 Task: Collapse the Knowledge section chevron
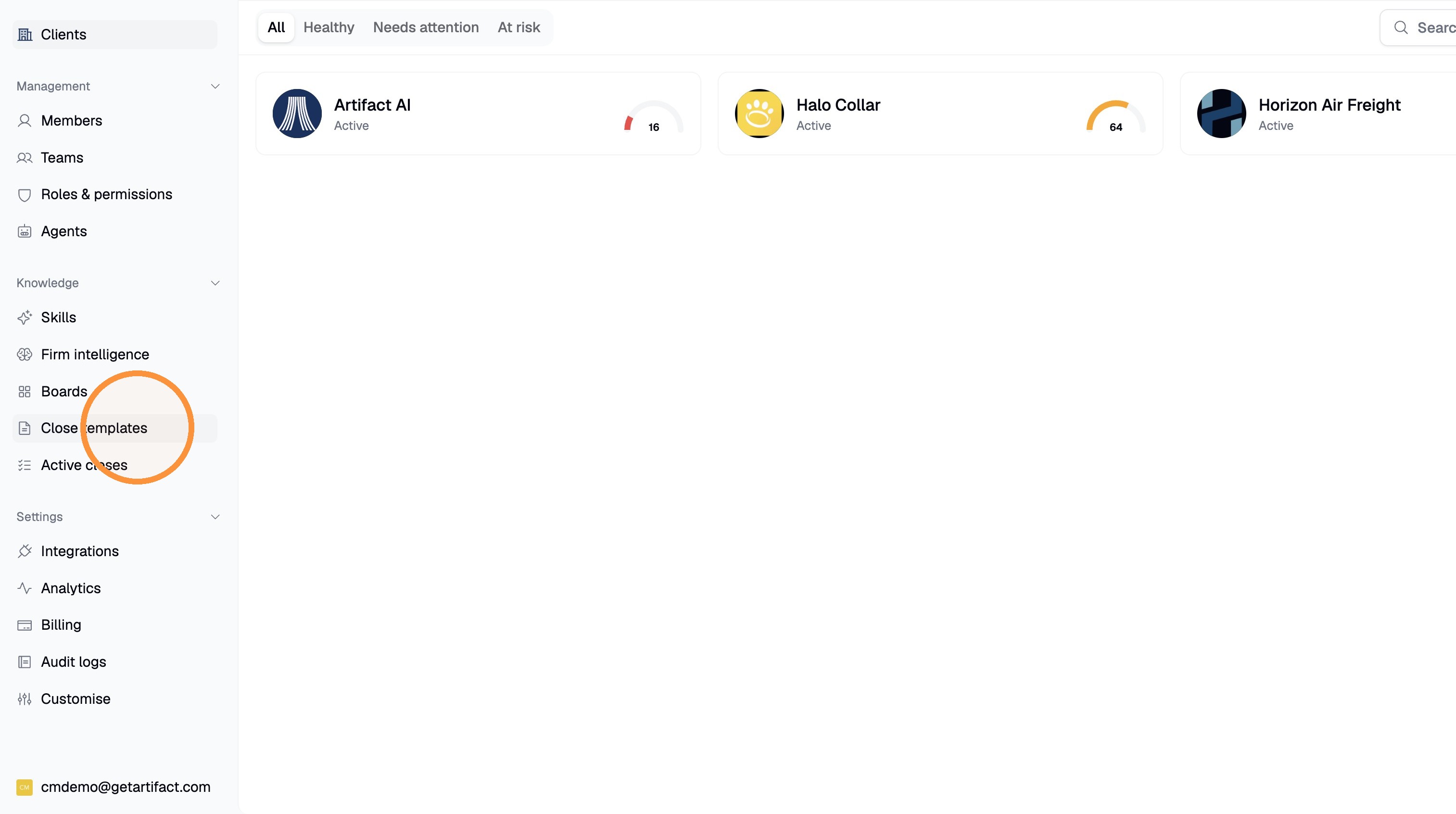point(215,283)
